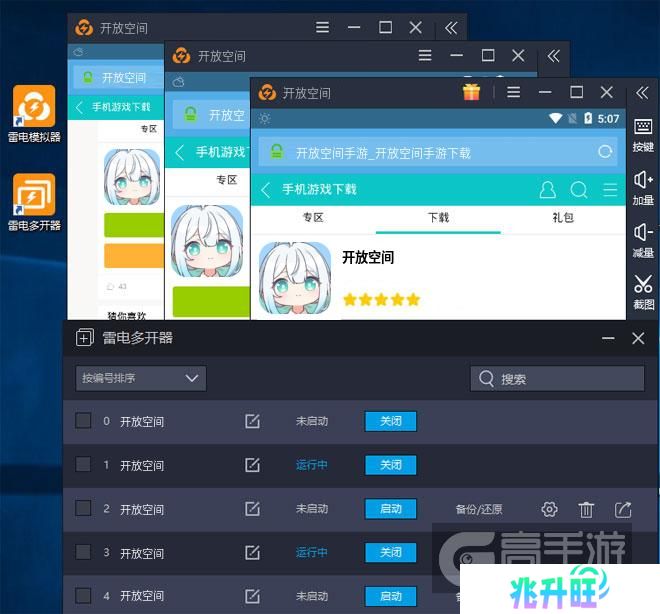The height and width of the screenshot is (614, 660).
Task: Click the export shortcut icon for instance 2
Action: coord(623,509)
